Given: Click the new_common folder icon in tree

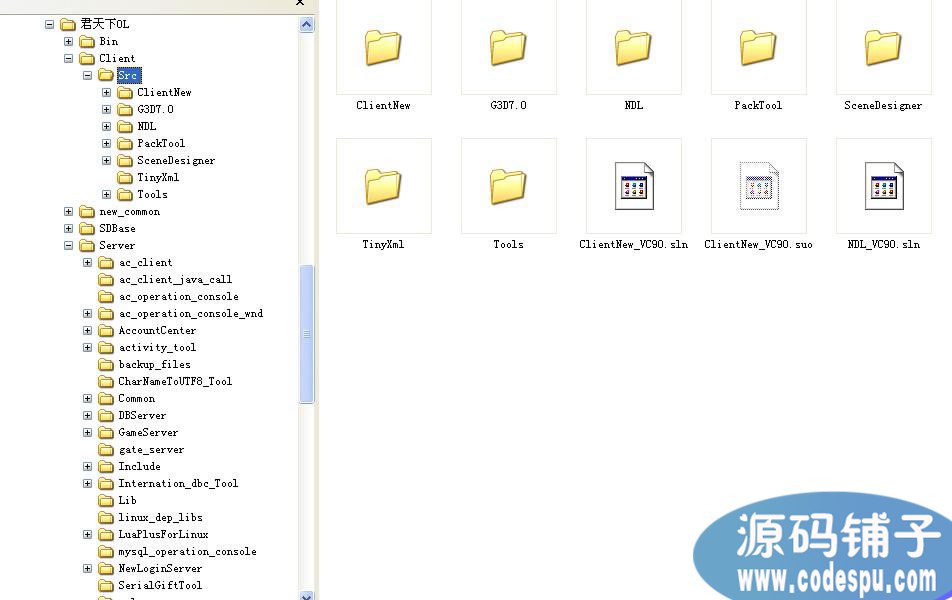Looking at the screenshot, I should pos(87,211).
